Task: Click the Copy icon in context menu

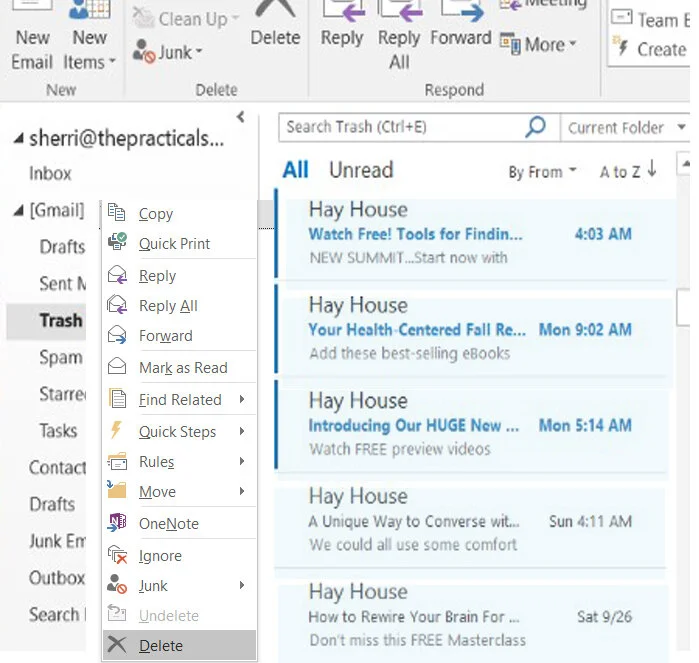Action: (x=117, y=213)
